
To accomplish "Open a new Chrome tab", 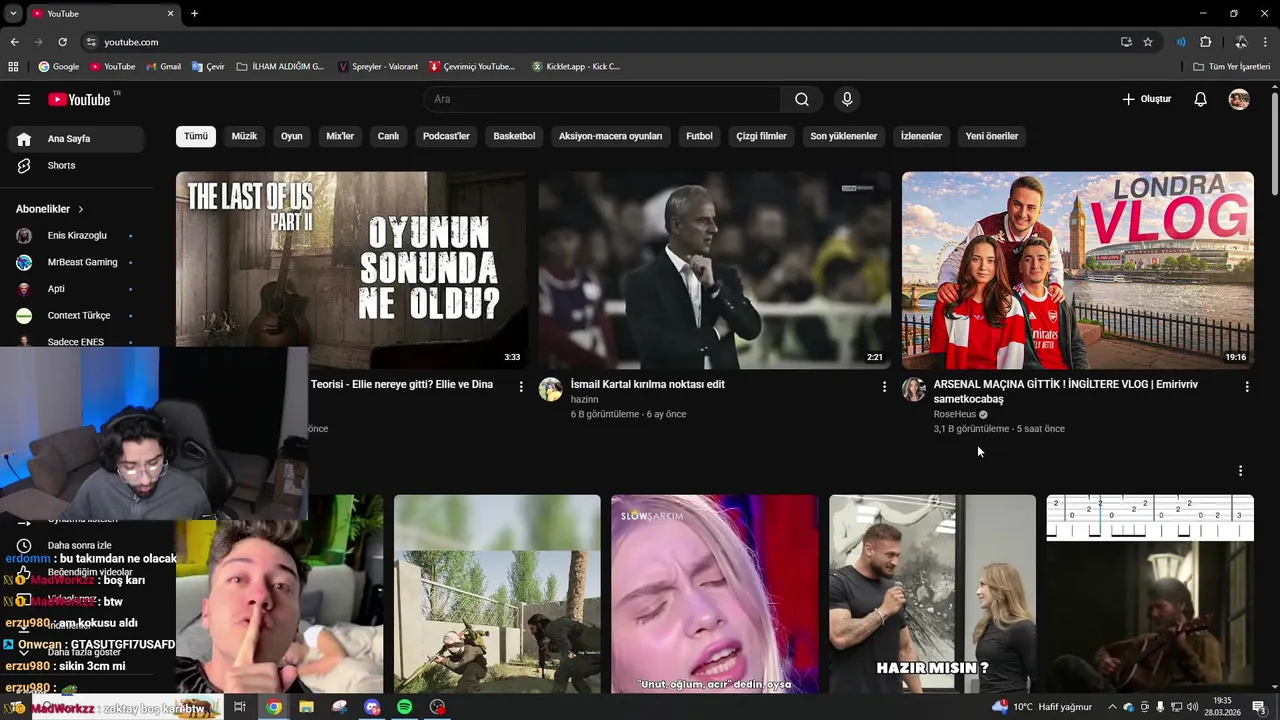I will 194,14.
